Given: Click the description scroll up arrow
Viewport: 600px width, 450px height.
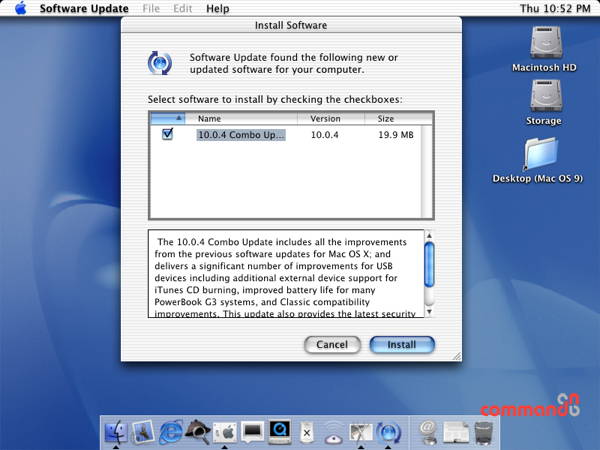Looking at the screenshot, I should [429, 236].
